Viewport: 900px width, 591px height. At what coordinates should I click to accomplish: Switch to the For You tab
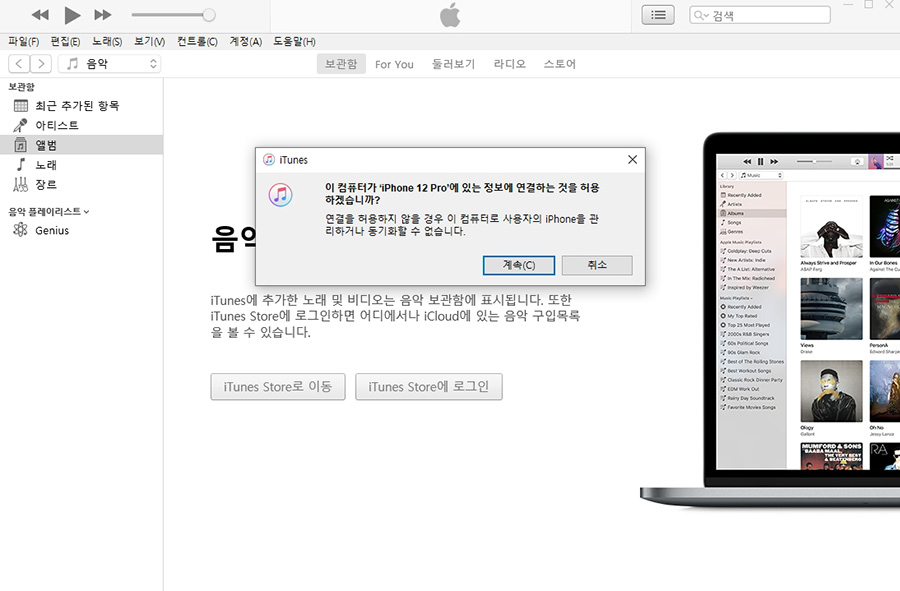[x=394, y=64]
